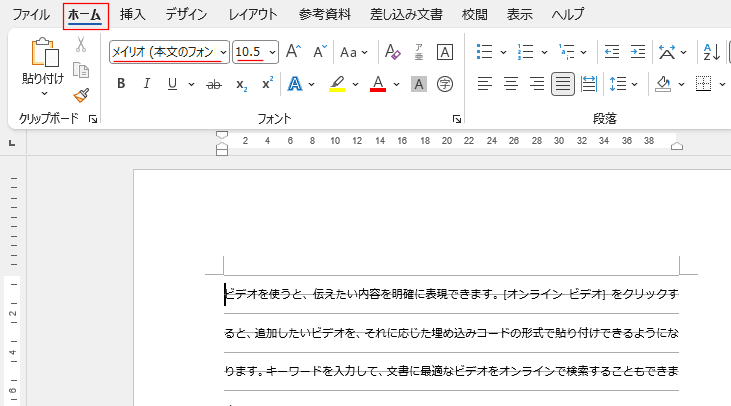
Task: Toggle character shading gray A
Action: [419, 84]
